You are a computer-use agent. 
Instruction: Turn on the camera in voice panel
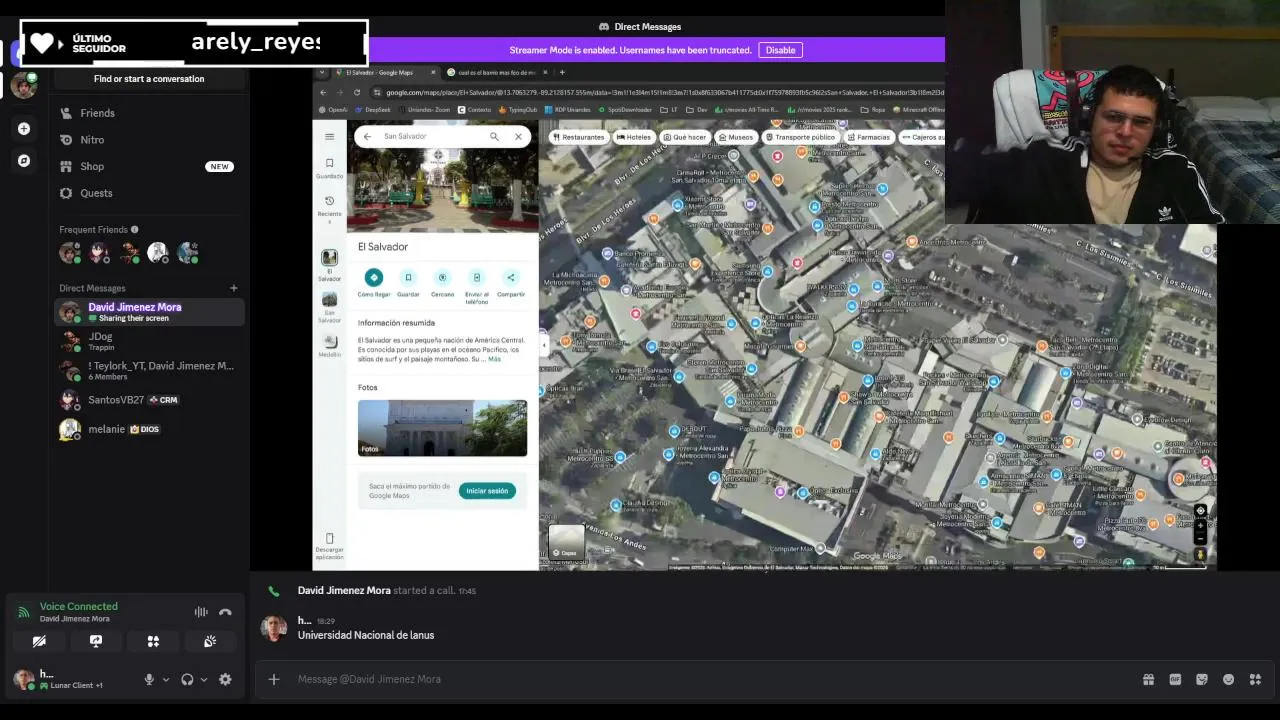[x=39, y=641]
